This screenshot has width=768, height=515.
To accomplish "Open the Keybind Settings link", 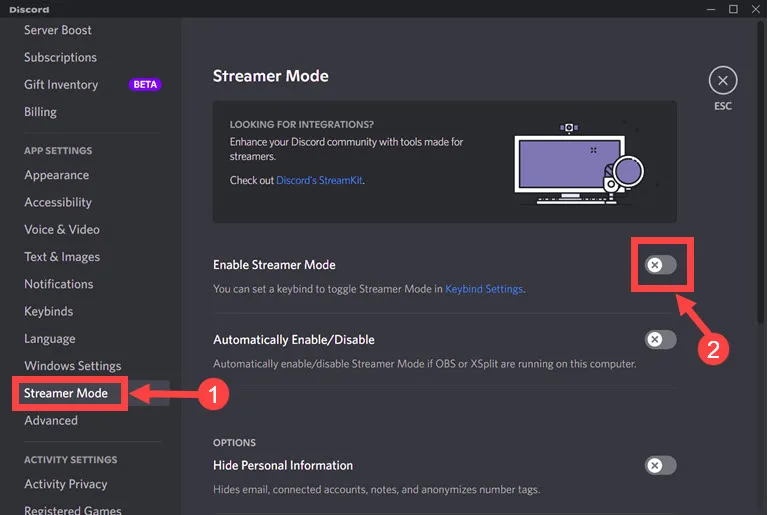I will [484, 289].
